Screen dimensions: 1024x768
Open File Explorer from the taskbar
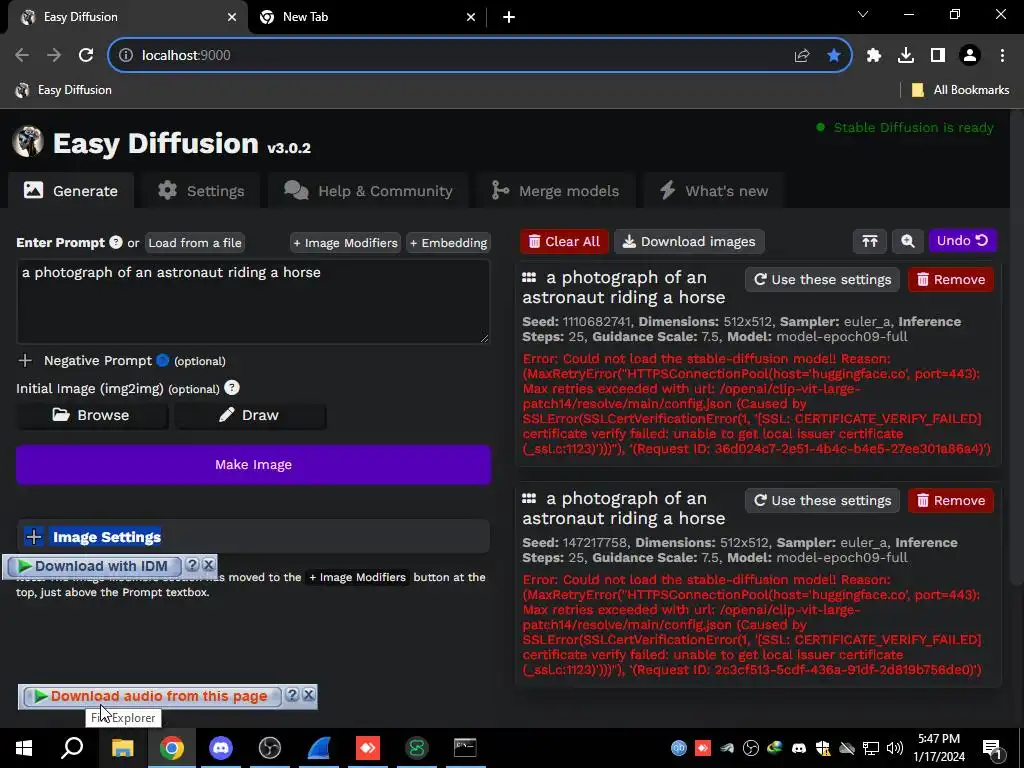(x=122, y=748)
